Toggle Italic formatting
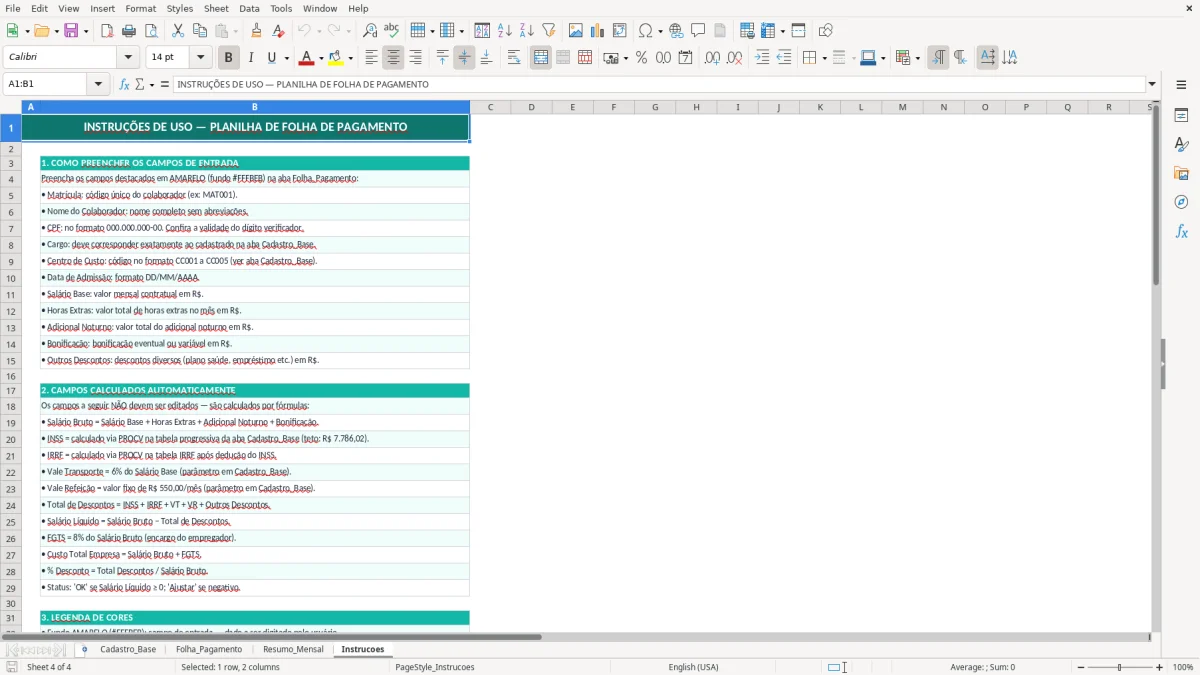The width and height of the screenshot is (1200, 675). click(x=251, y=58)
